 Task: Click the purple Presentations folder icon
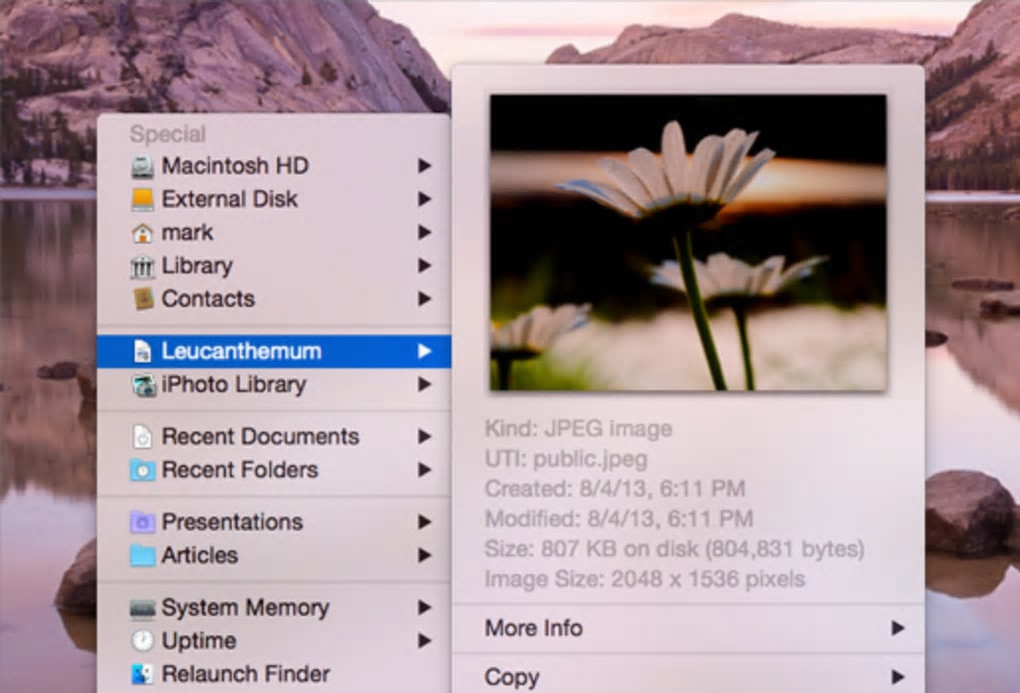point(142,522)
